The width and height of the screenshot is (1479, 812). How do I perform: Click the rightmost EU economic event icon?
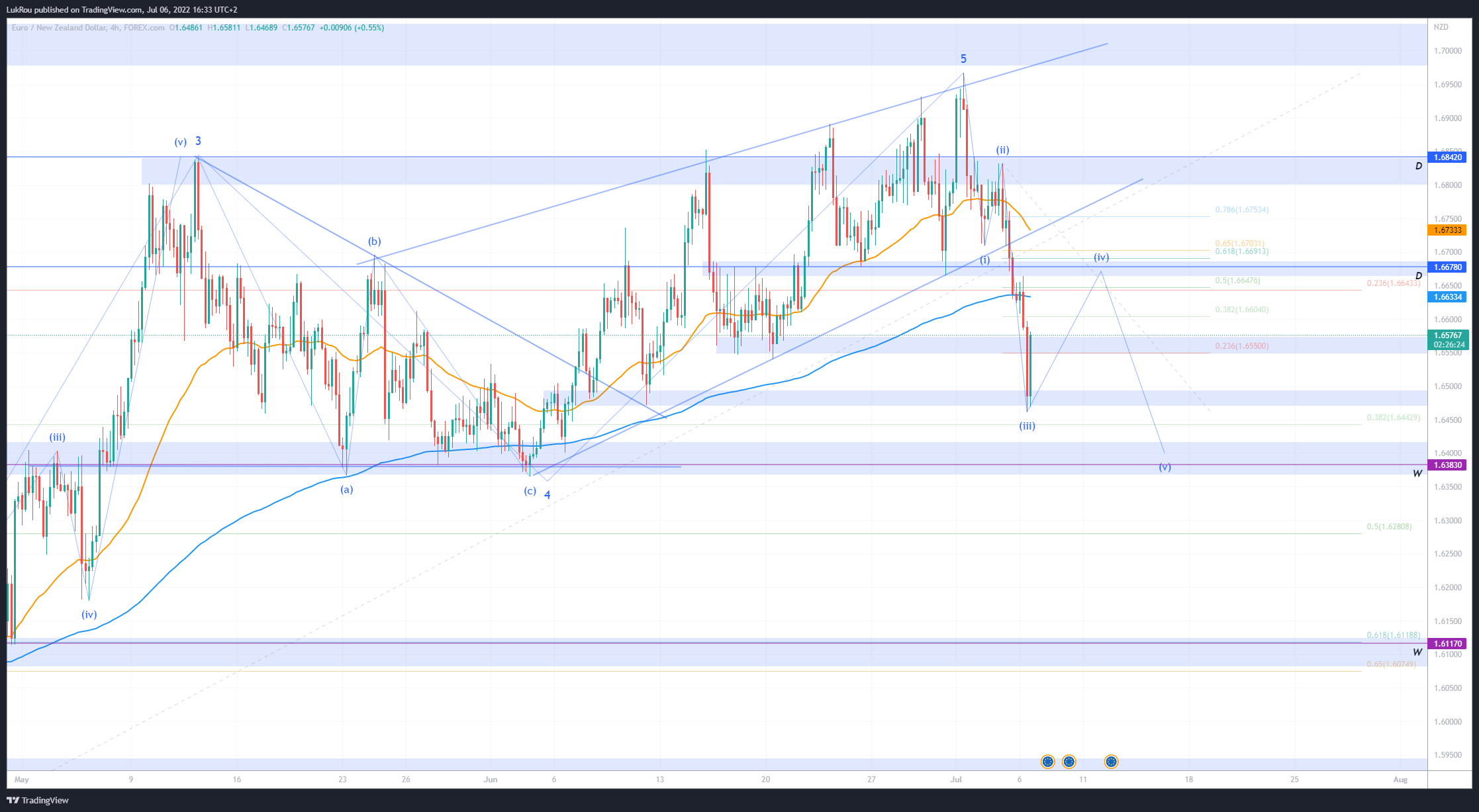(1111, 762)
